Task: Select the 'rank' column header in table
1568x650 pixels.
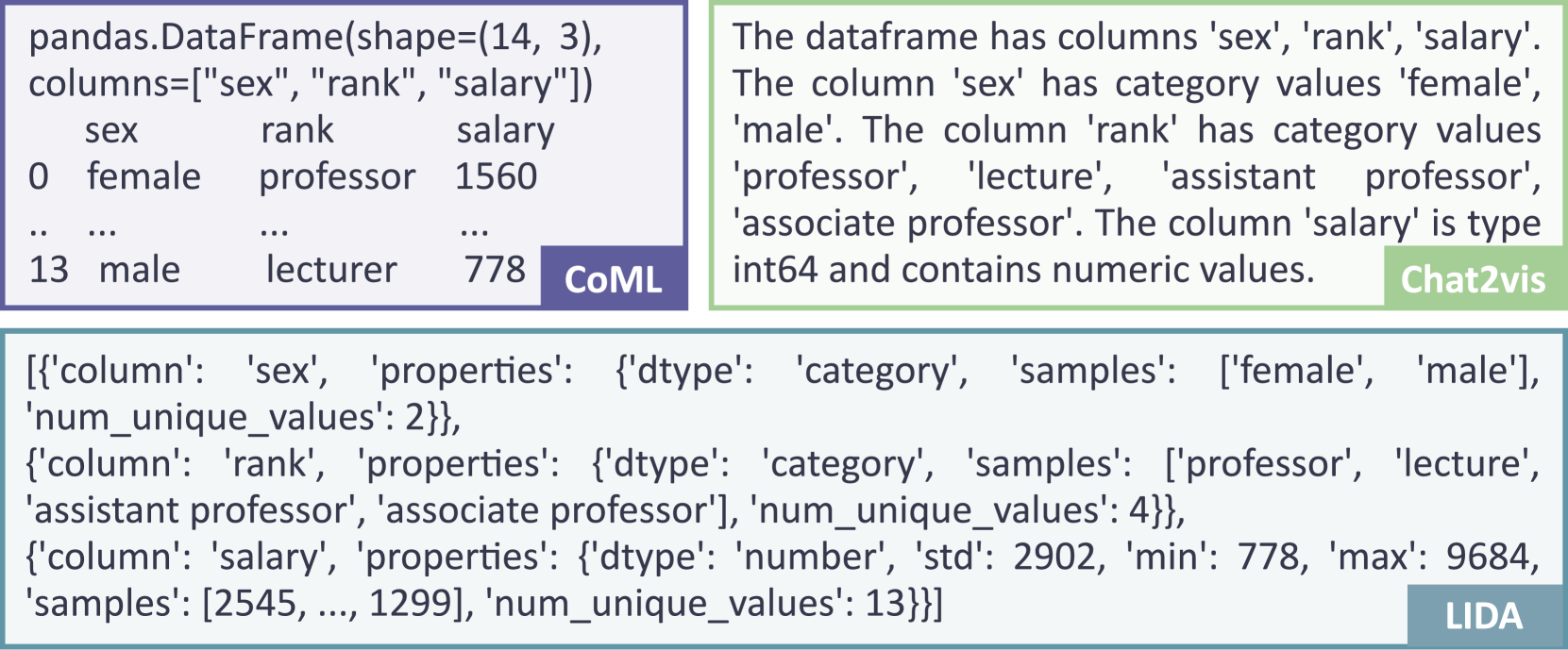Action: click(297, 130)
